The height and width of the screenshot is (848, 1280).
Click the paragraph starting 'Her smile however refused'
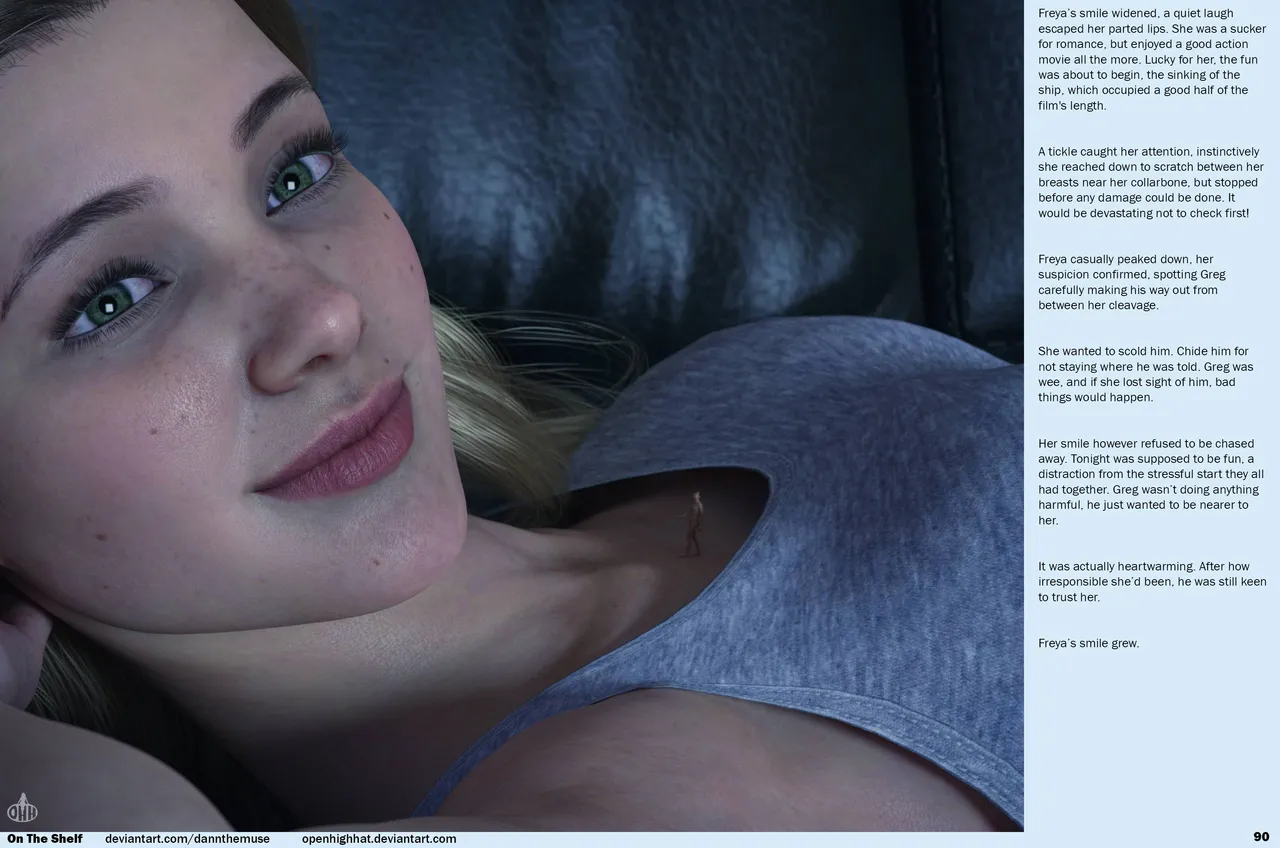coord(1151,482)
